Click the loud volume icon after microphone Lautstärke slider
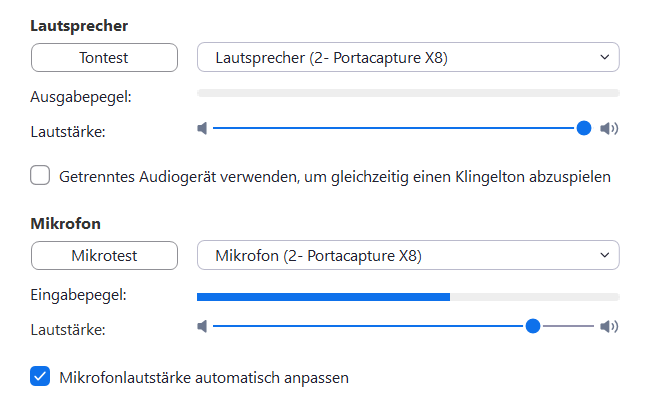The width and height of the screenshot is (663, 393). (x=609, y=326)
